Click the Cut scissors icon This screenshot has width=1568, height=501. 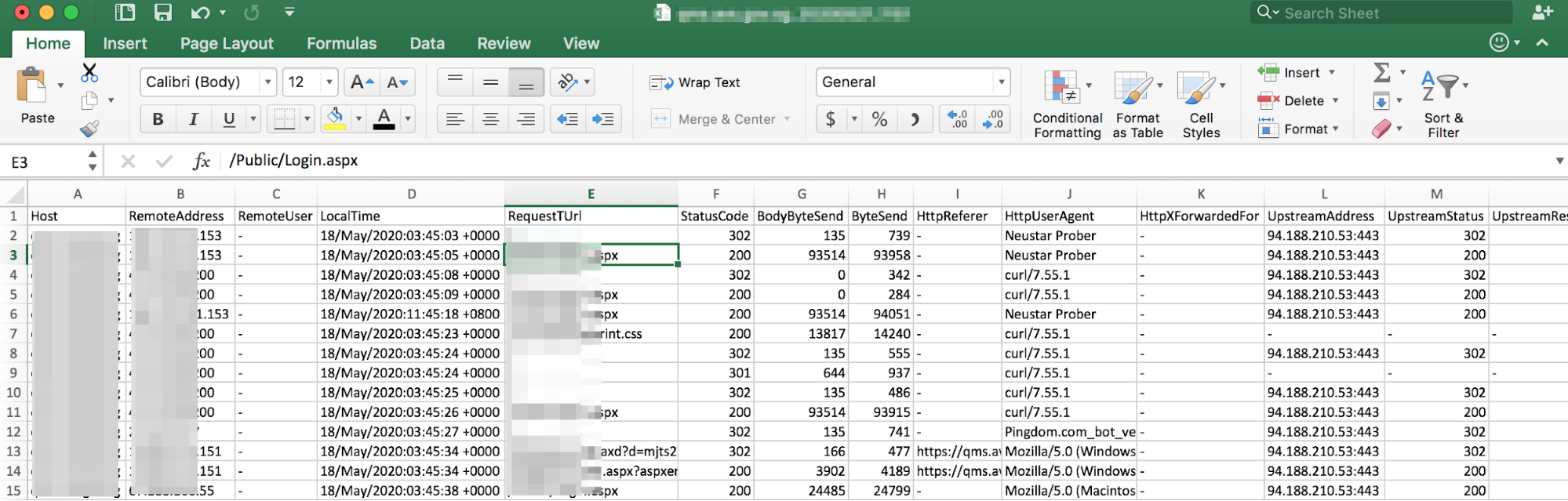[89, 74]
